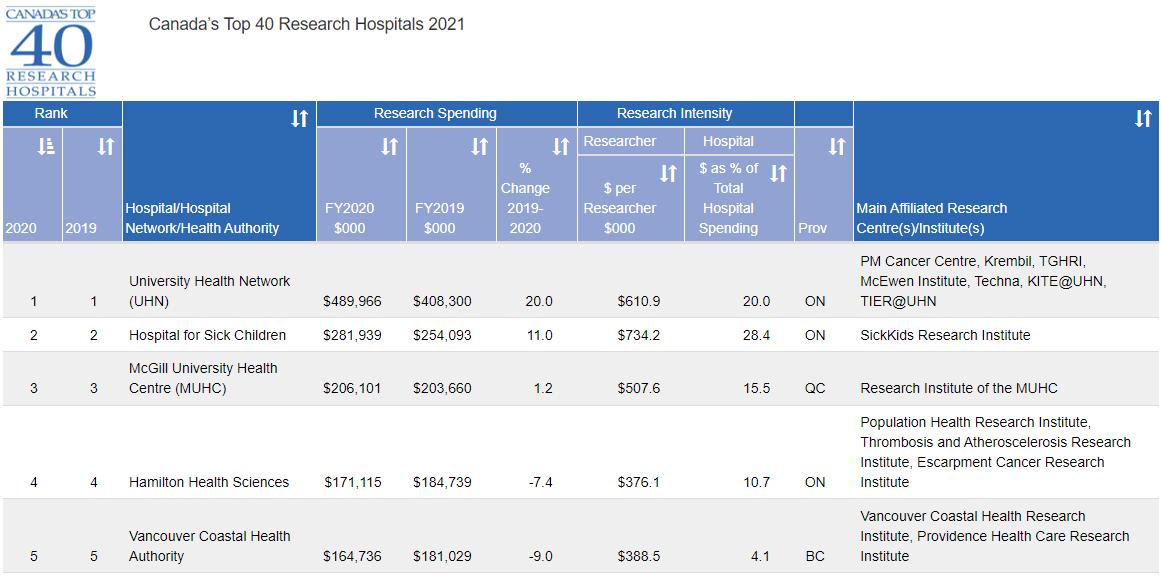Click the $164,736 FY2020 value
This screenshot has height=576, width=1161.
tap(352, 556)
